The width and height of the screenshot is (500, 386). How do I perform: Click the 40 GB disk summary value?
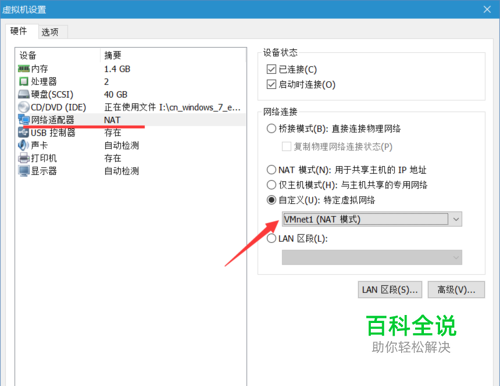tap(116, 95)
